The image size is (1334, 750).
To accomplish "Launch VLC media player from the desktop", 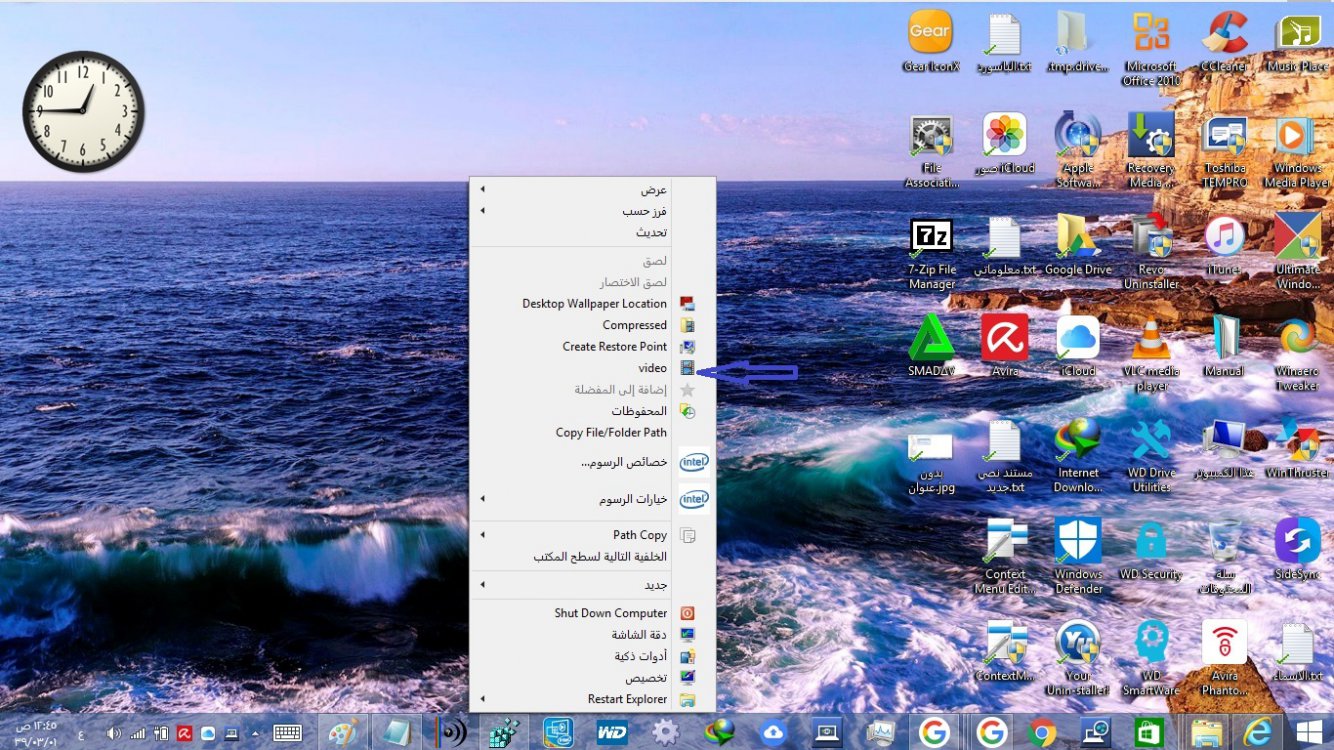I will 1151,354.
